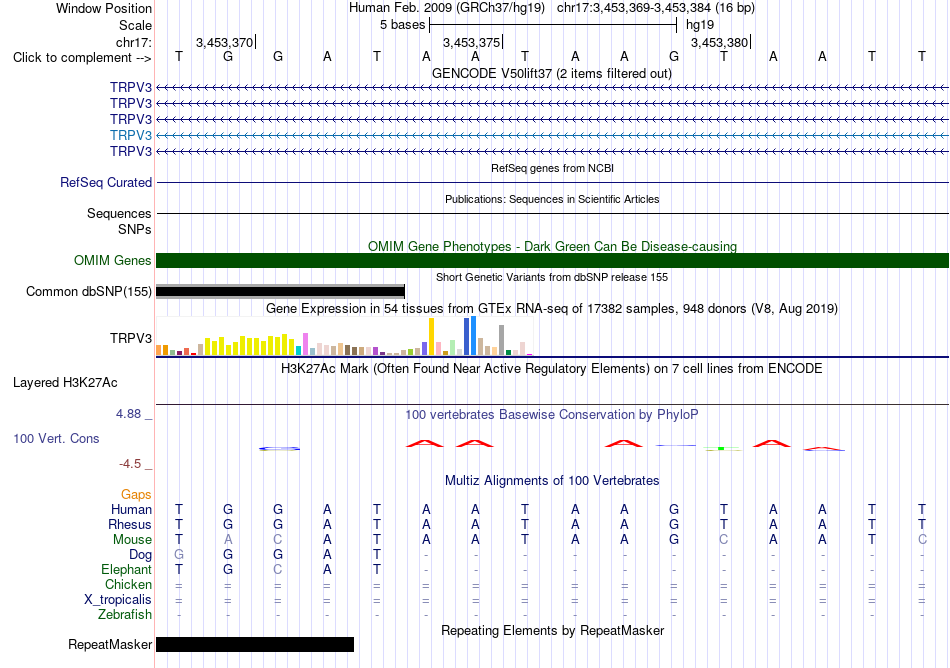Click the 'Click to complement -->' label

(x=82, y=58)
